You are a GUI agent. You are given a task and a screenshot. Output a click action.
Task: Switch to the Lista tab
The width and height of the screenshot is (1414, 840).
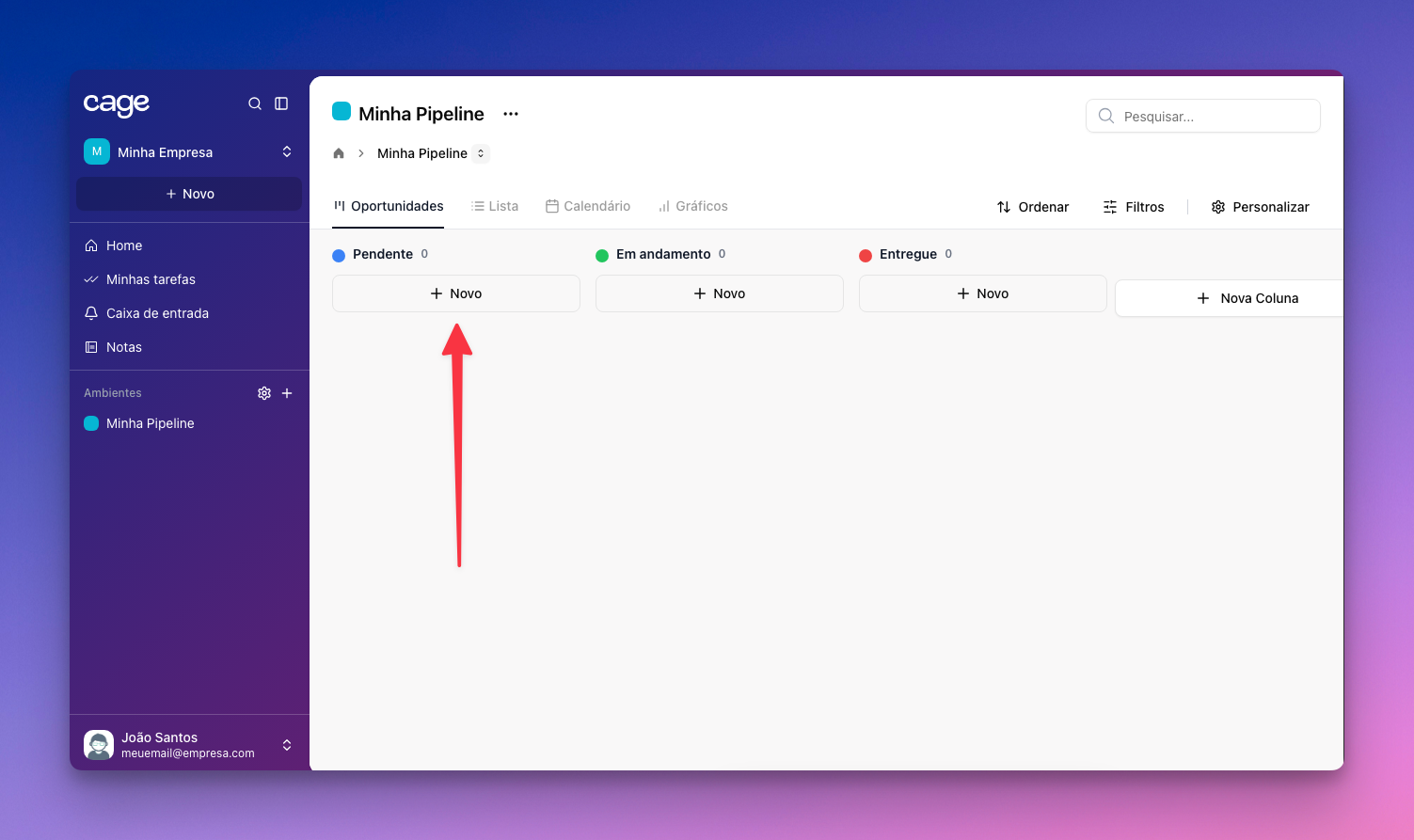[495, 206]
